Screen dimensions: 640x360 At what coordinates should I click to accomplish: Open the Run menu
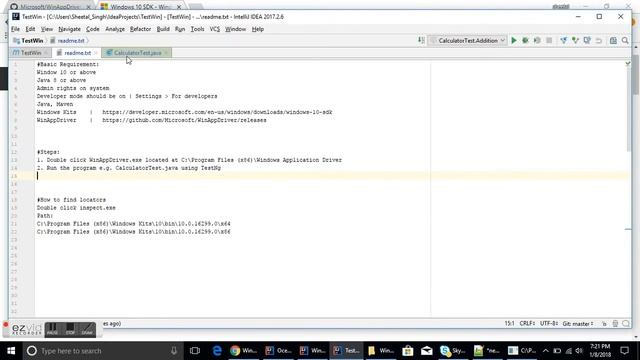180,29
